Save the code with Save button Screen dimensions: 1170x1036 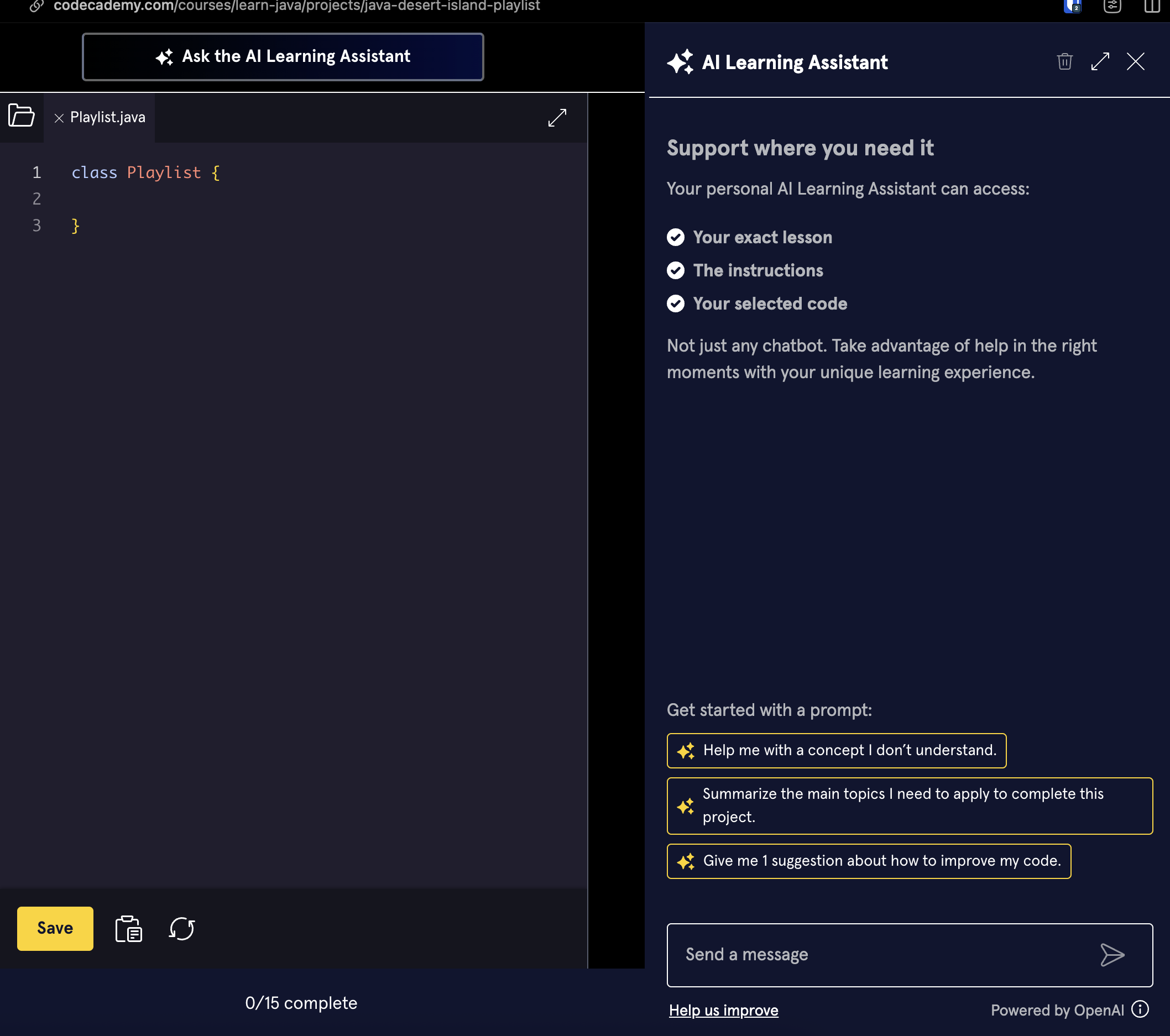pyautogui.click(x=55, y=928)
